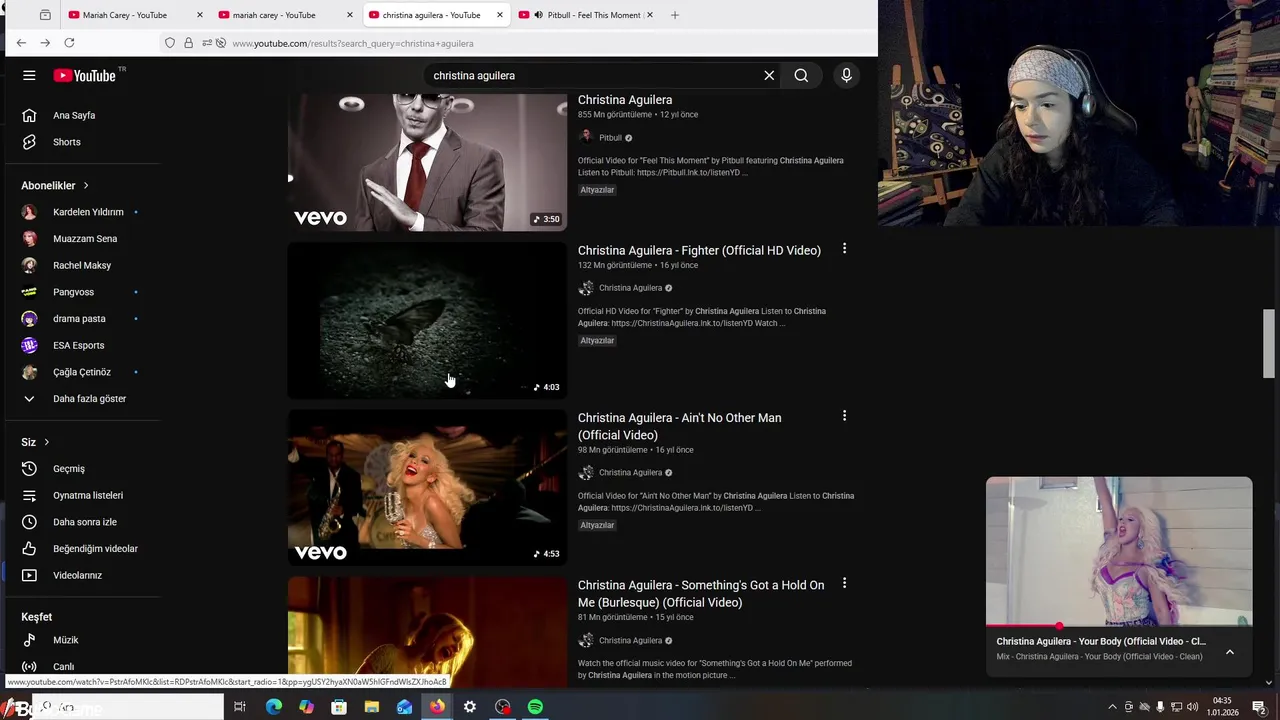
Task: Play the Ain't No Other Man thumbnail
Action: [x=427, y=487]
